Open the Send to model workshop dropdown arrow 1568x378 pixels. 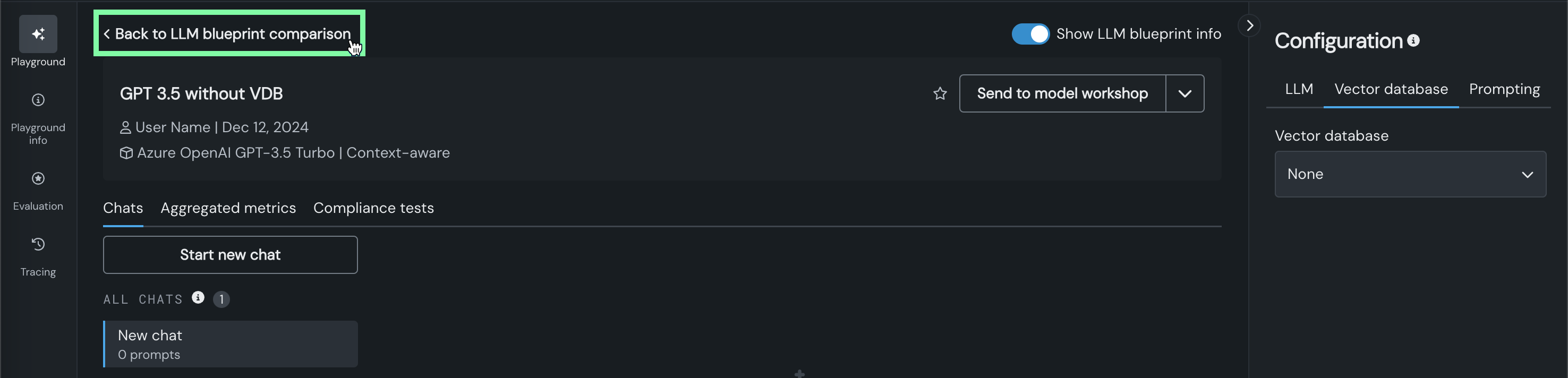pos(1184,94)
